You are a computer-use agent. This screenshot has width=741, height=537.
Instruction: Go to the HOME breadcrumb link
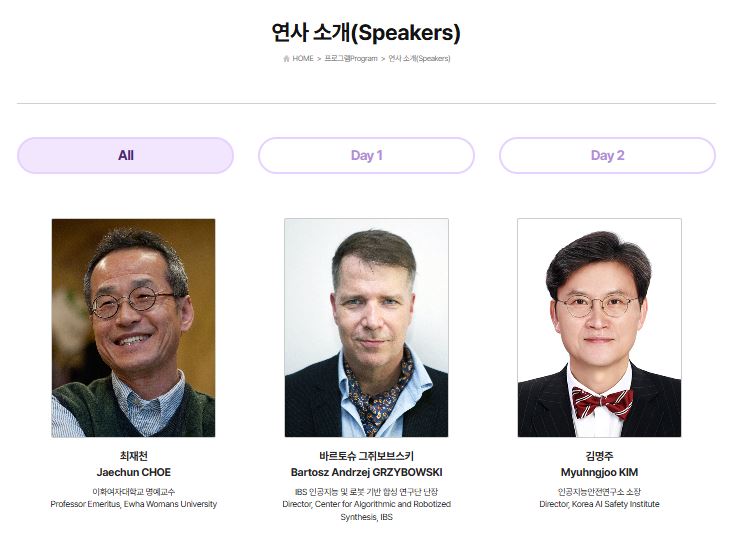(x=303, y=59)
